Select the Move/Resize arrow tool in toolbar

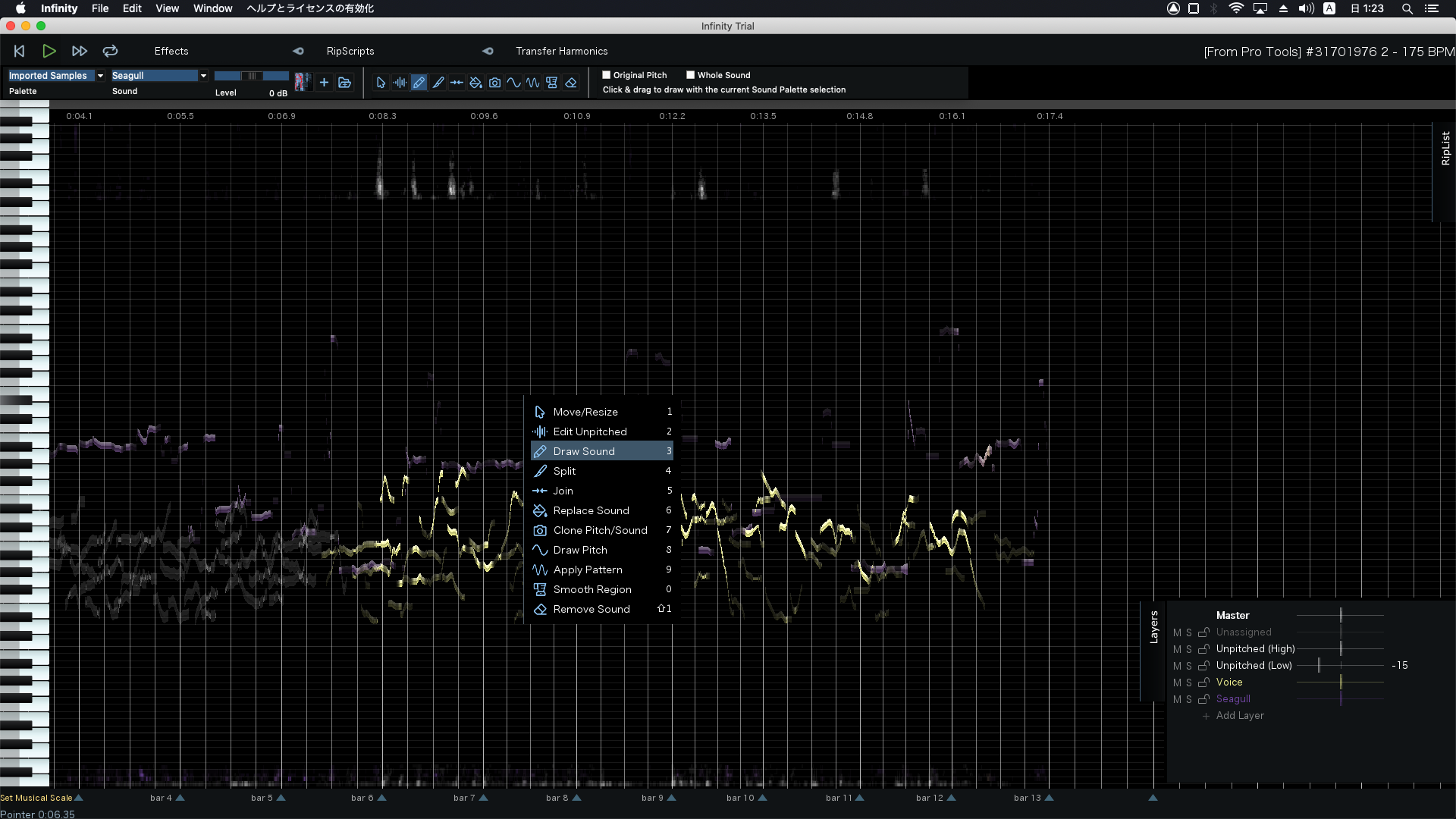coord(381,83)
